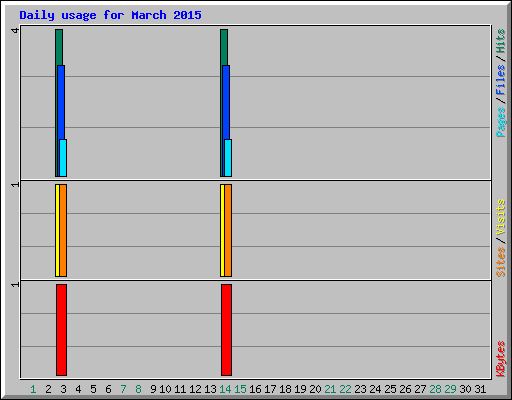
Task: Click day 2 on the date axis
Action: (48, 389)
